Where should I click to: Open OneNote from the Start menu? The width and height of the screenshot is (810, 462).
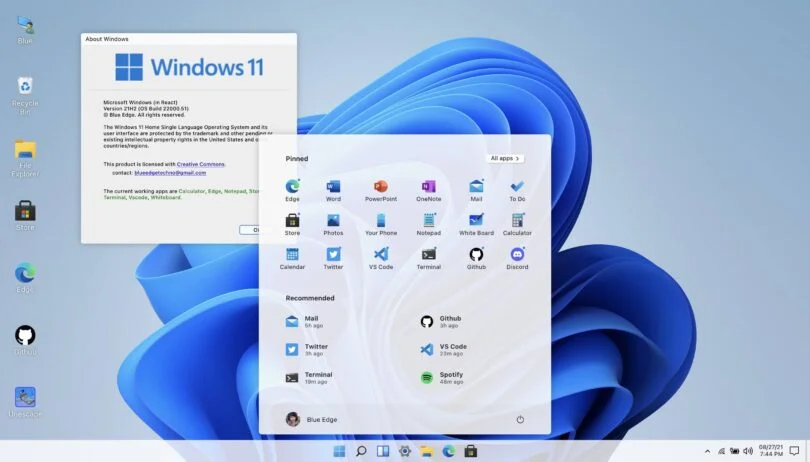pos(429,190)
